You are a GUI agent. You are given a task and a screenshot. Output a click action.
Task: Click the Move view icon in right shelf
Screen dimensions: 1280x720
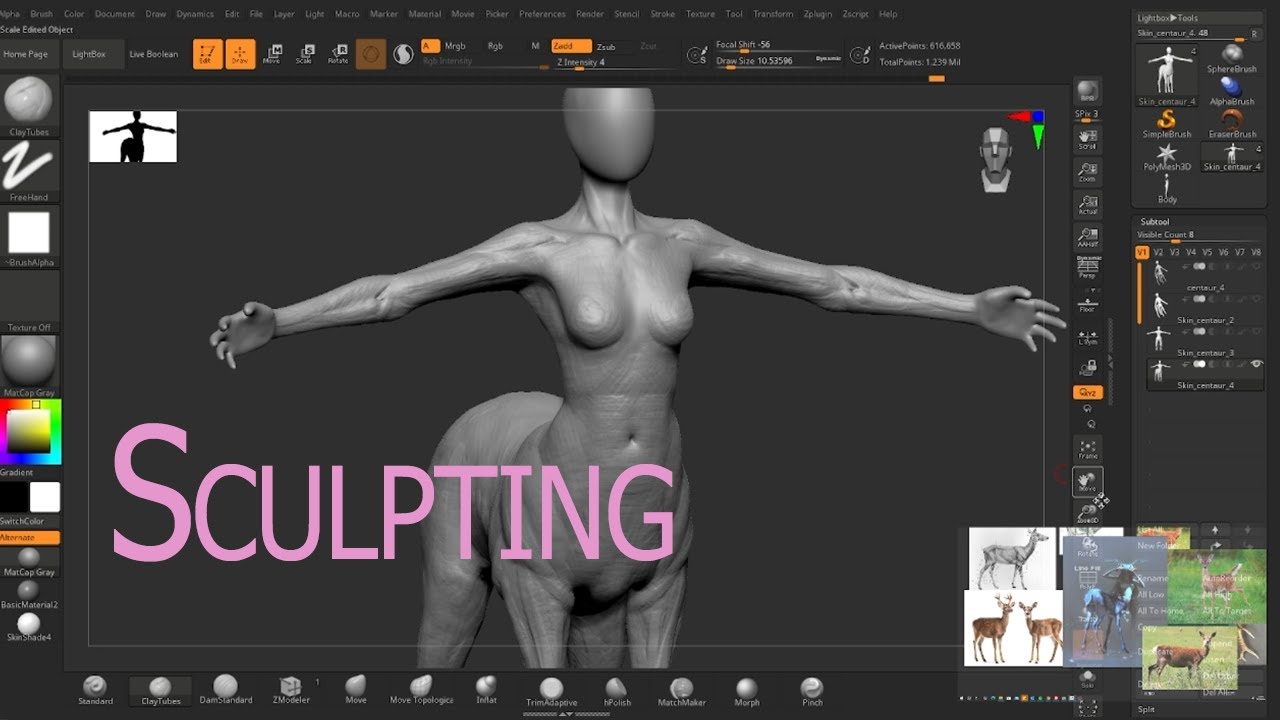pyautogui.click(x=1088, y=482)
